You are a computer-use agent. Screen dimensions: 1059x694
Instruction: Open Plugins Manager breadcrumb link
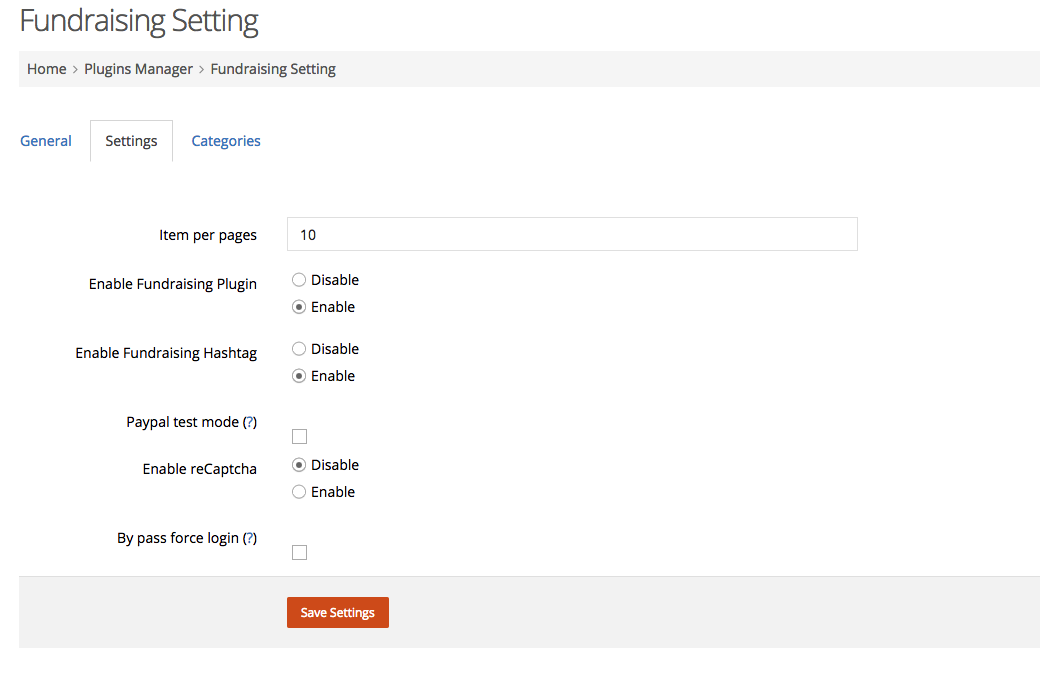tap(138, 69)
